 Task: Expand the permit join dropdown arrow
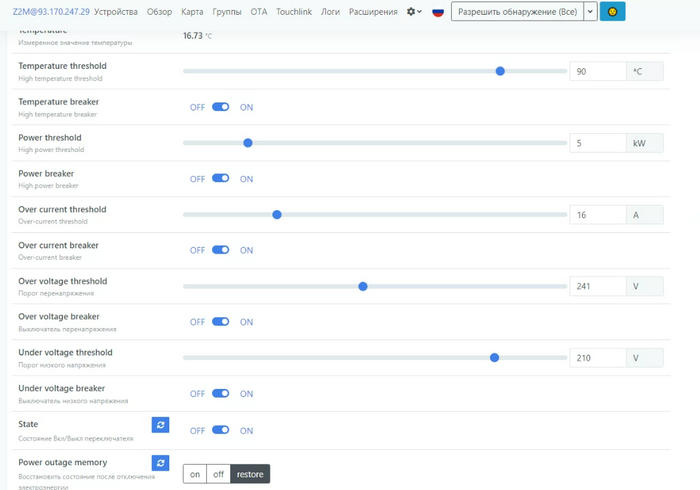click(x=590, y=12)
